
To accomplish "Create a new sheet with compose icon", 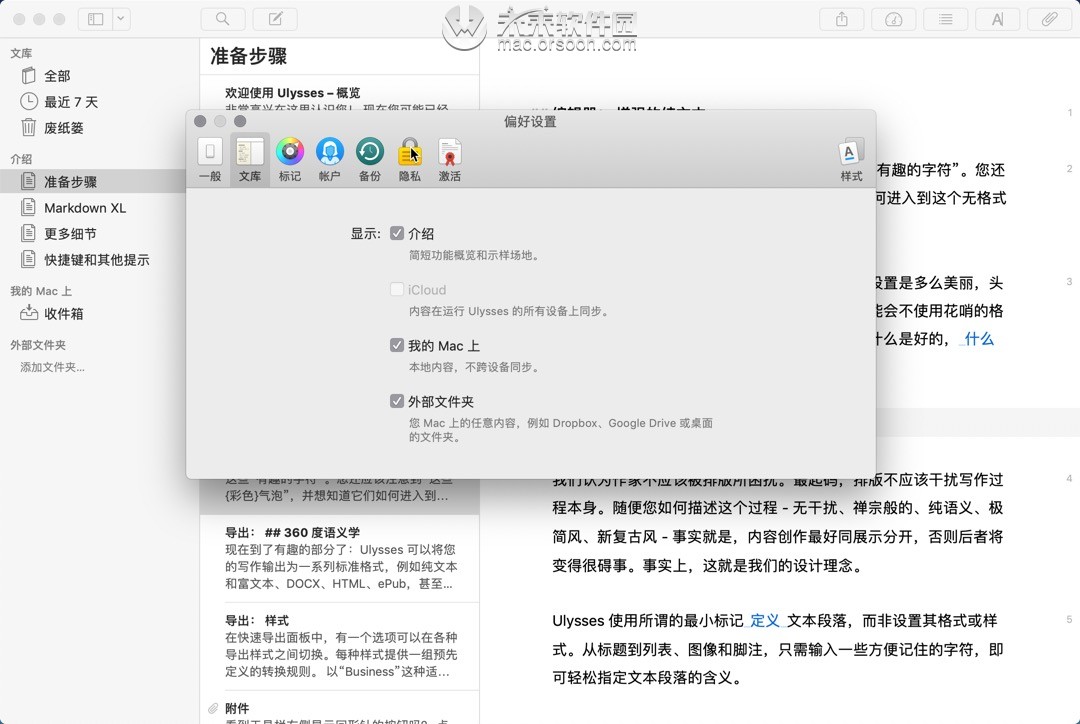I will pyautogui.click(x=276, y=19).
